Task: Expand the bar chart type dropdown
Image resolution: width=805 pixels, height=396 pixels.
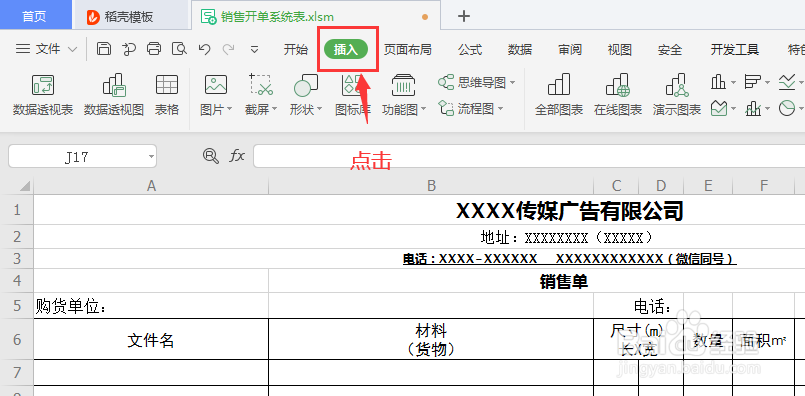Action: pyautogui.click(x=767, y=83)
